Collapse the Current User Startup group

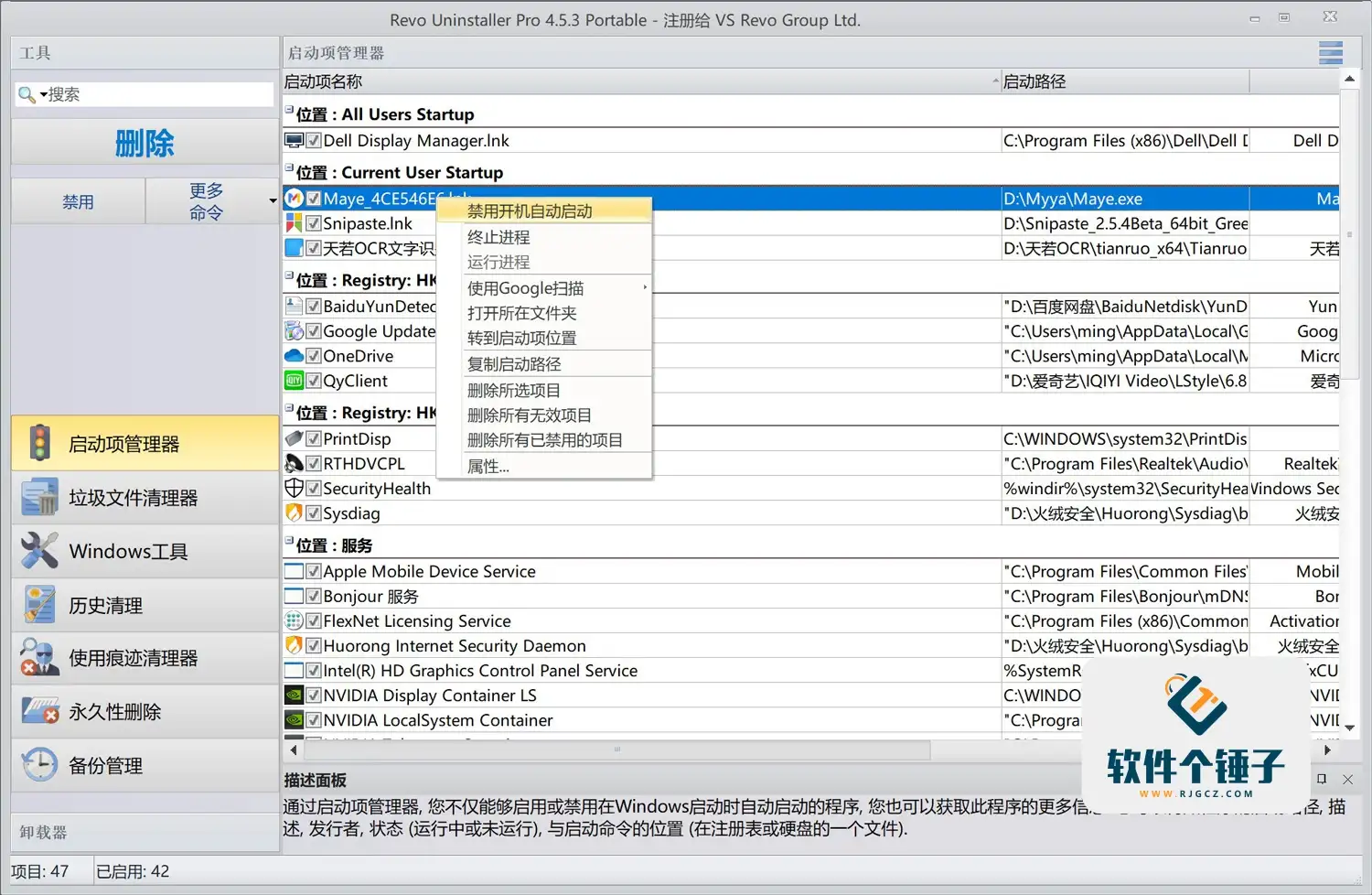pyautogui.click(x=289, y=168)
